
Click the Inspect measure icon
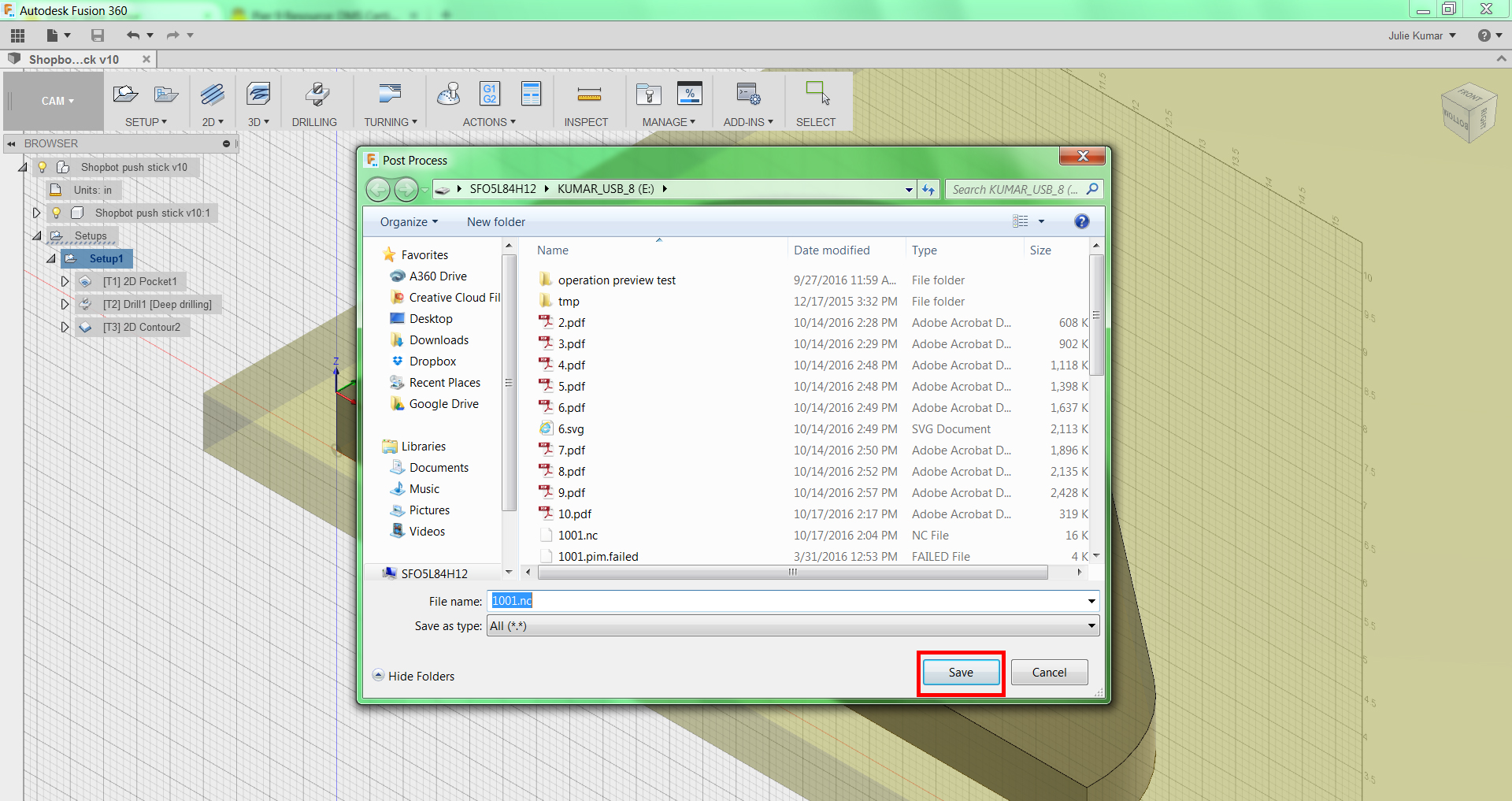589,95
